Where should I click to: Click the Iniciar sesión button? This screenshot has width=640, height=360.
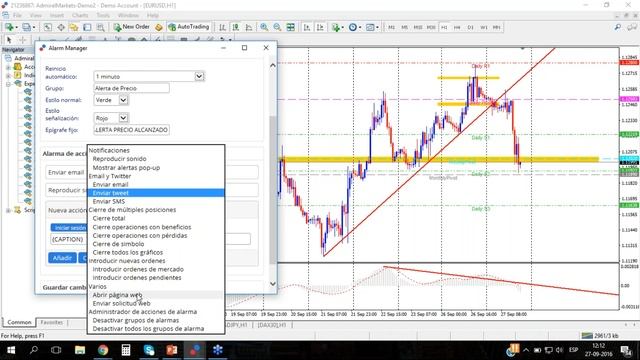point(69,227)
